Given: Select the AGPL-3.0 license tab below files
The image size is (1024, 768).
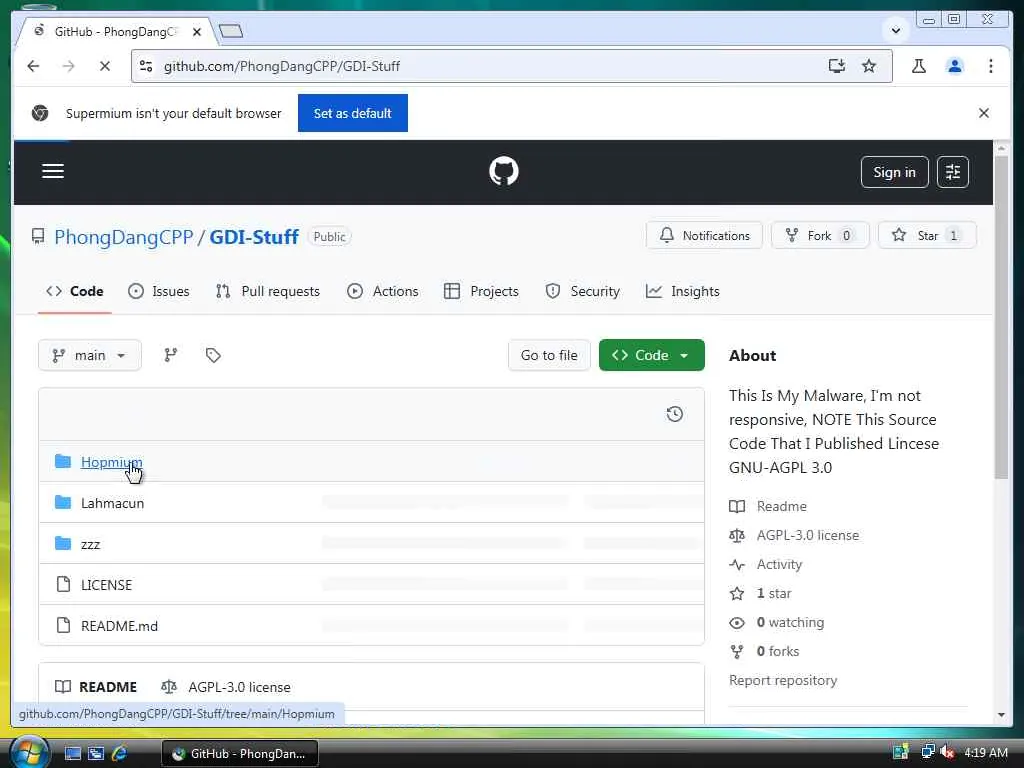Looking at the screenshot, I should pyautogui.click(x=227, y=687).
